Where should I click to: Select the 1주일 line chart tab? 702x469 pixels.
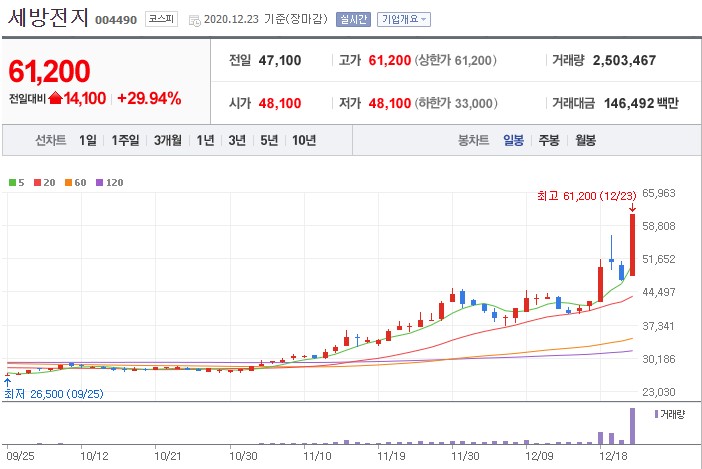click(125, 141)
